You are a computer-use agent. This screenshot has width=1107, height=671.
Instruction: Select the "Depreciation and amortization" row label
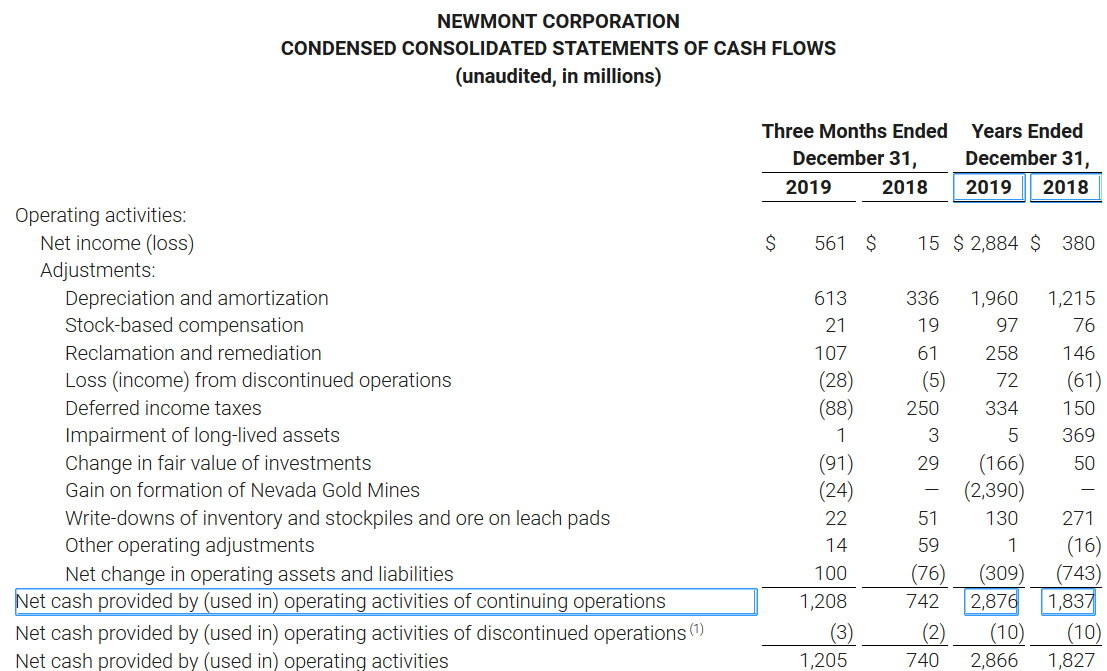(197, 298)
